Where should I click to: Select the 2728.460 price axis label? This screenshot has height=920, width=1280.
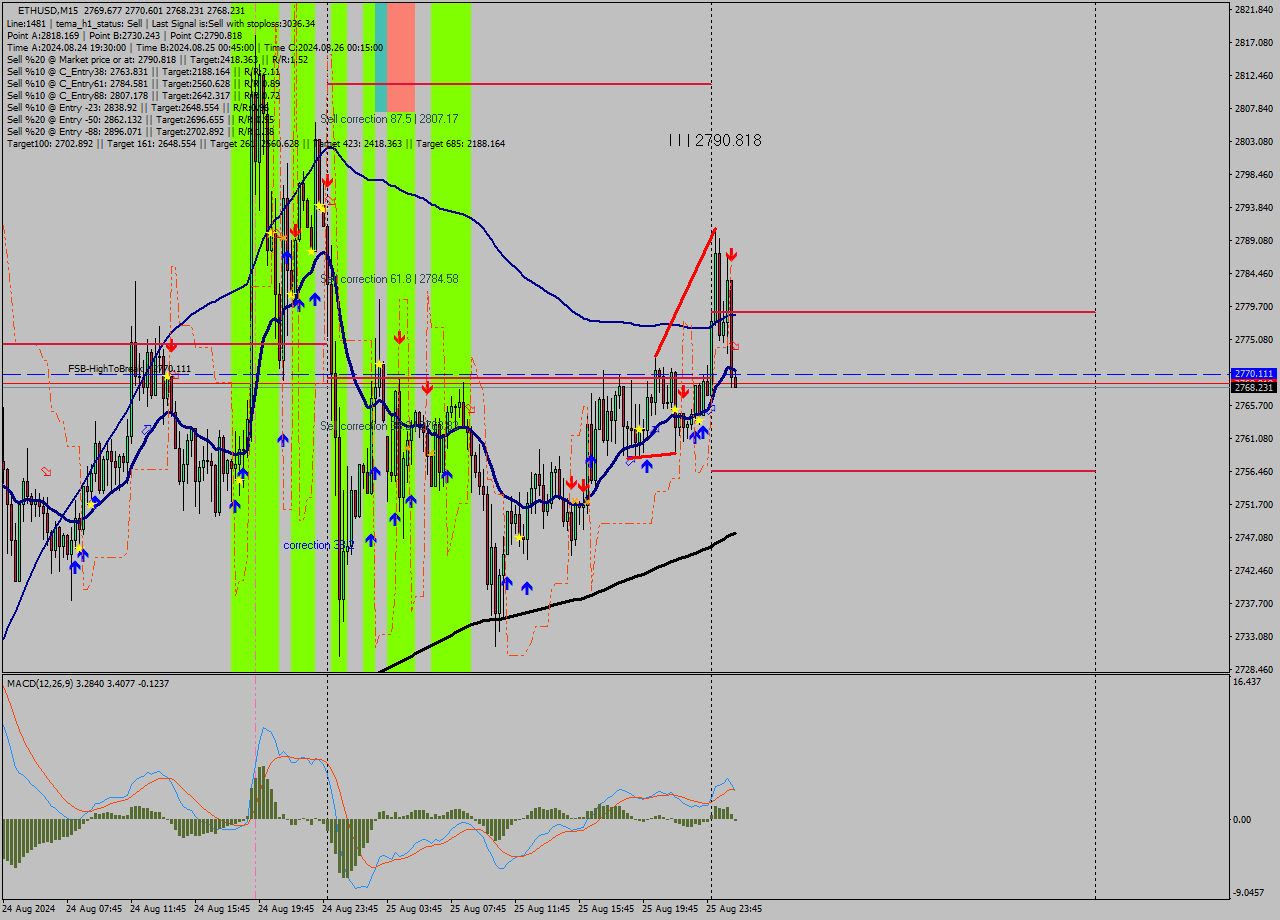[1253, 670]
